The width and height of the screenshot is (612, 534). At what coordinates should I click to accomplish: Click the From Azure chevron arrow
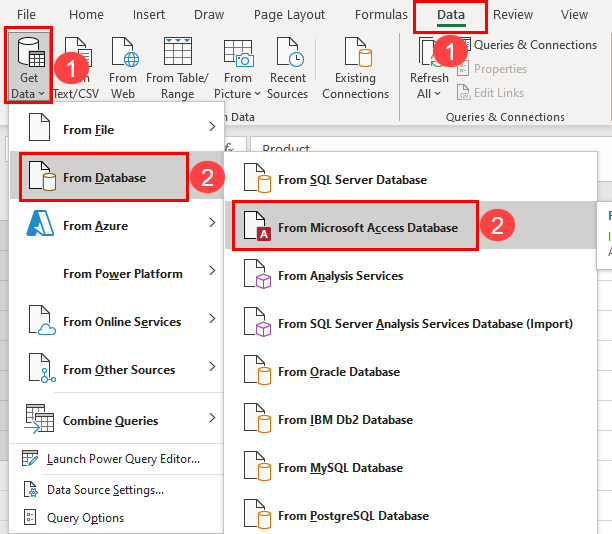pyautogui.click(x=212, y=222)
